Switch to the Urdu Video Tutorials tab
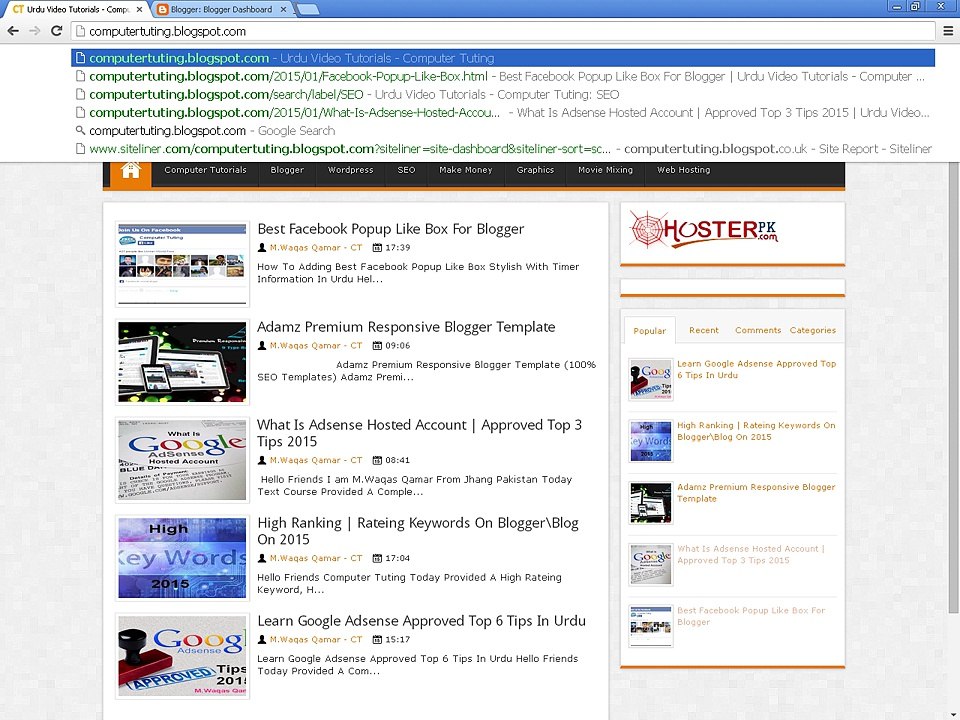This screenshot has width=960, height=720. coord(77,9)
